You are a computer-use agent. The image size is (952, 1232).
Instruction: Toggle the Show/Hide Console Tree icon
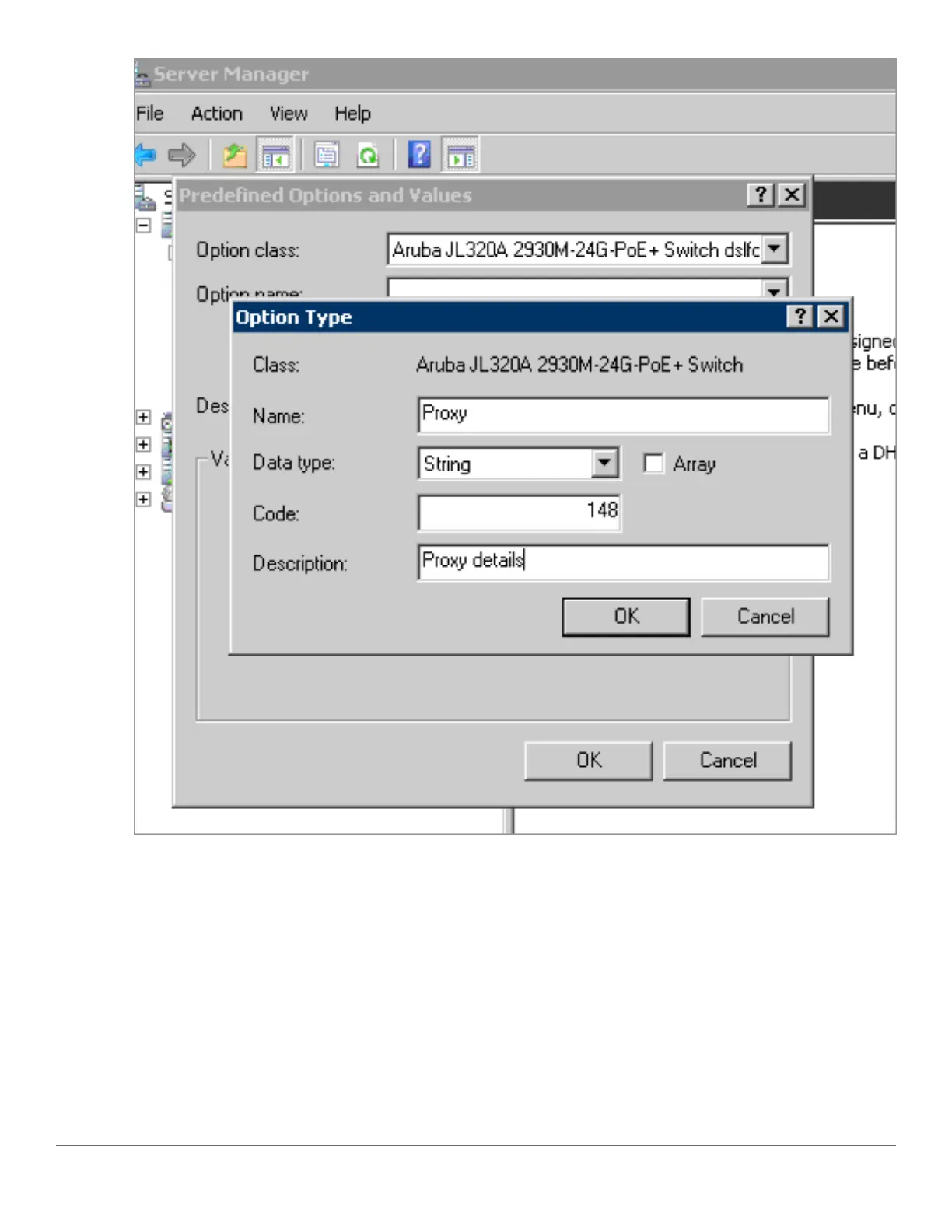[275, 155]
